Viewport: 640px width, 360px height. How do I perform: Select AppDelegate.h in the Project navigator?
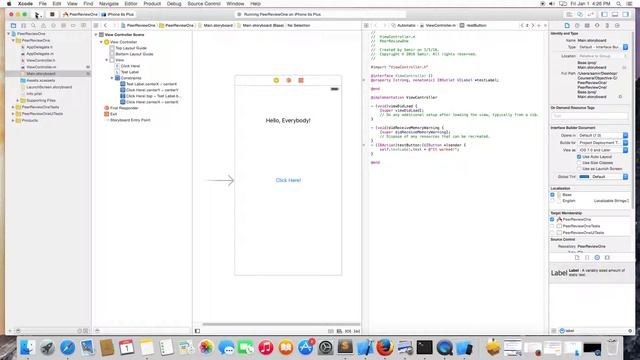coord(39,47)
